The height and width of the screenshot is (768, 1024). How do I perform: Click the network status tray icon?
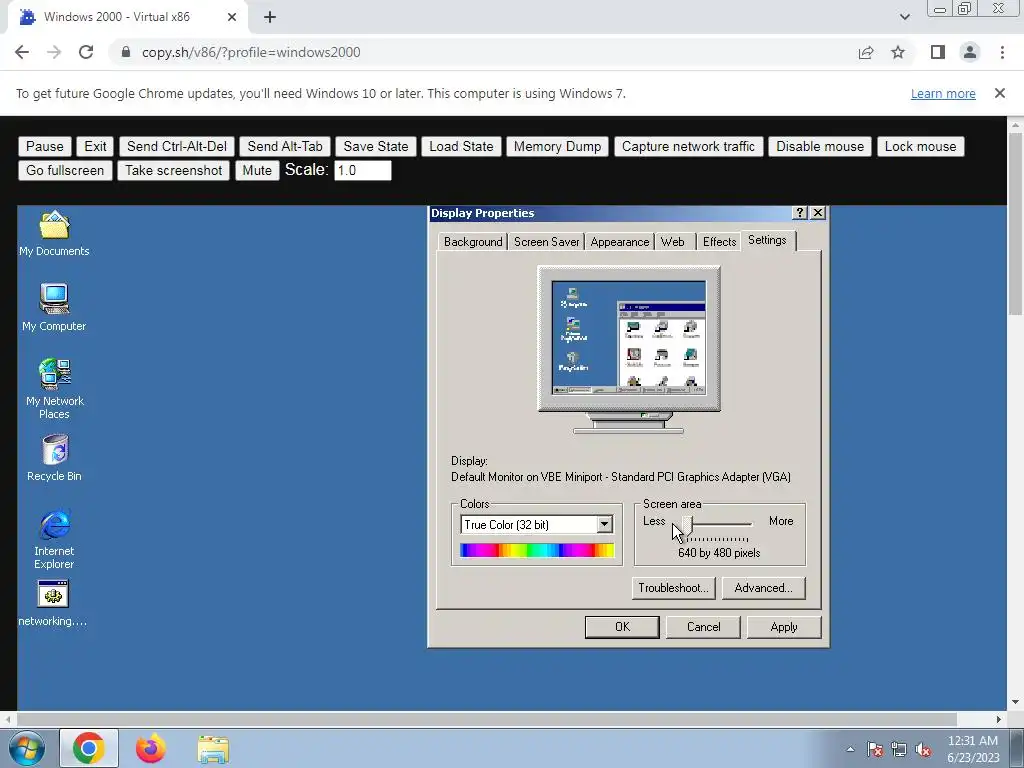coord(899,749)
